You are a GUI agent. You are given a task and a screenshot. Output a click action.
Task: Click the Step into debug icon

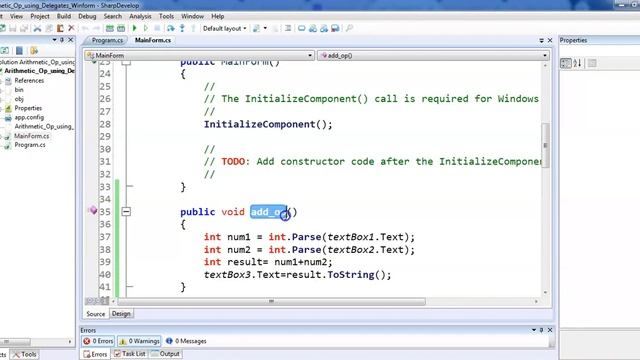pyautogui.click(x=182, y=28)
